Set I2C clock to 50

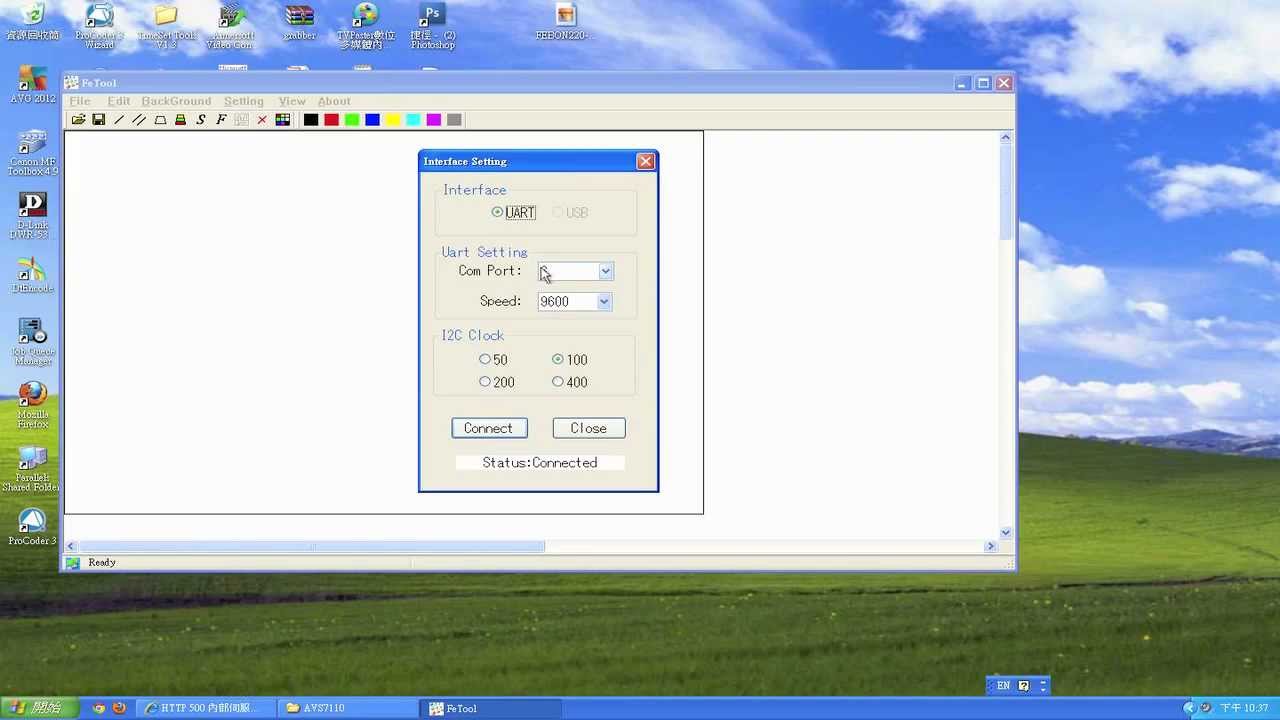click(485, 359)
